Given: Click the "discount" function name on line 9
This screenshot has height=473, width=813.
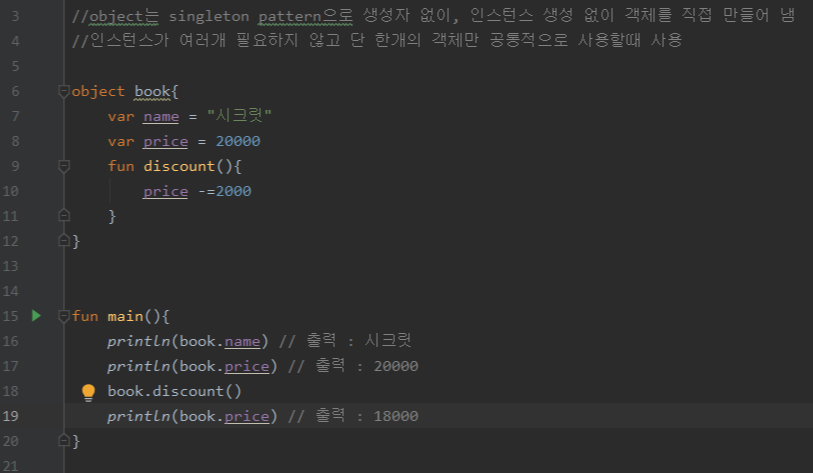Looking at the screenshot, I should [x=179, y=166].
